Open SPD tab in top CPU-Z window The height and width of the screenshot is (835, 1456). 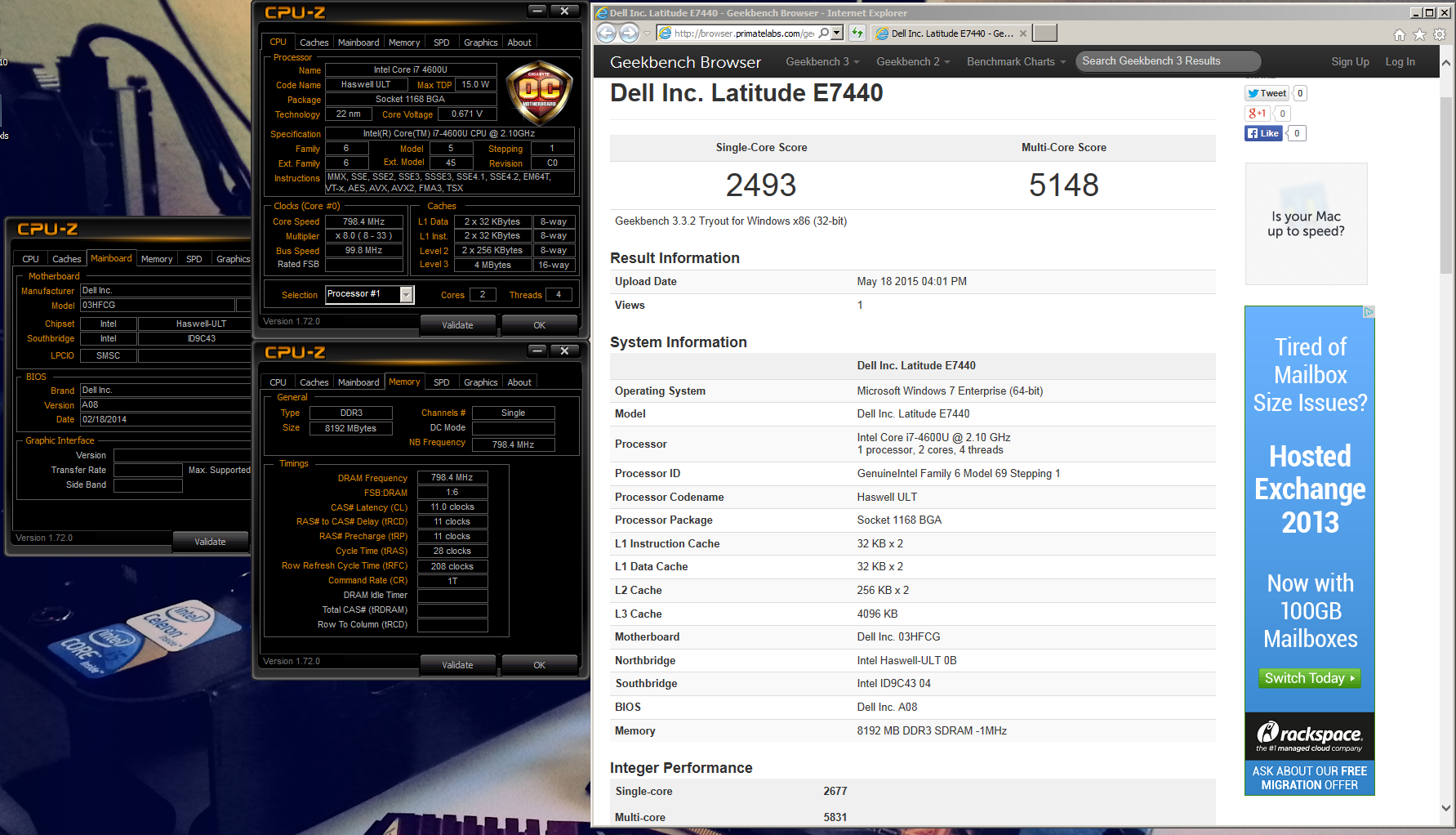(x=441, y=42)
